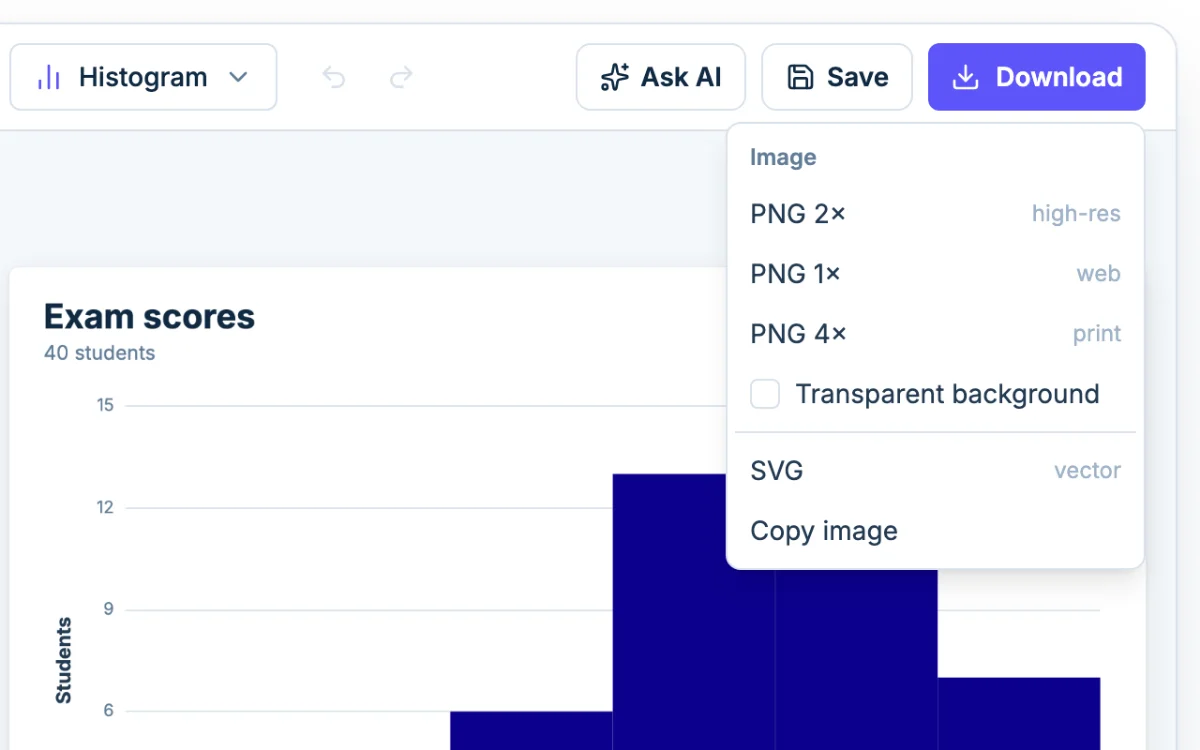Click the Ask AI button
Viewport: 1200px width, 750px height.
click(660, 77)
